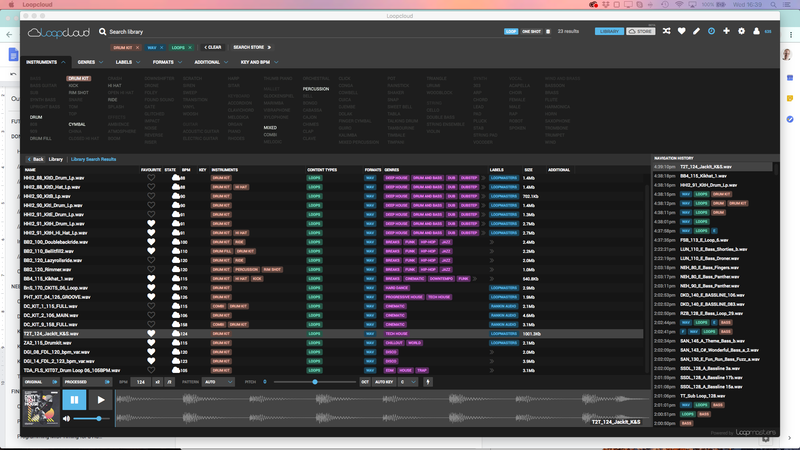
Task: Open the key selector dropdown showing C
Action: (408, 382)
